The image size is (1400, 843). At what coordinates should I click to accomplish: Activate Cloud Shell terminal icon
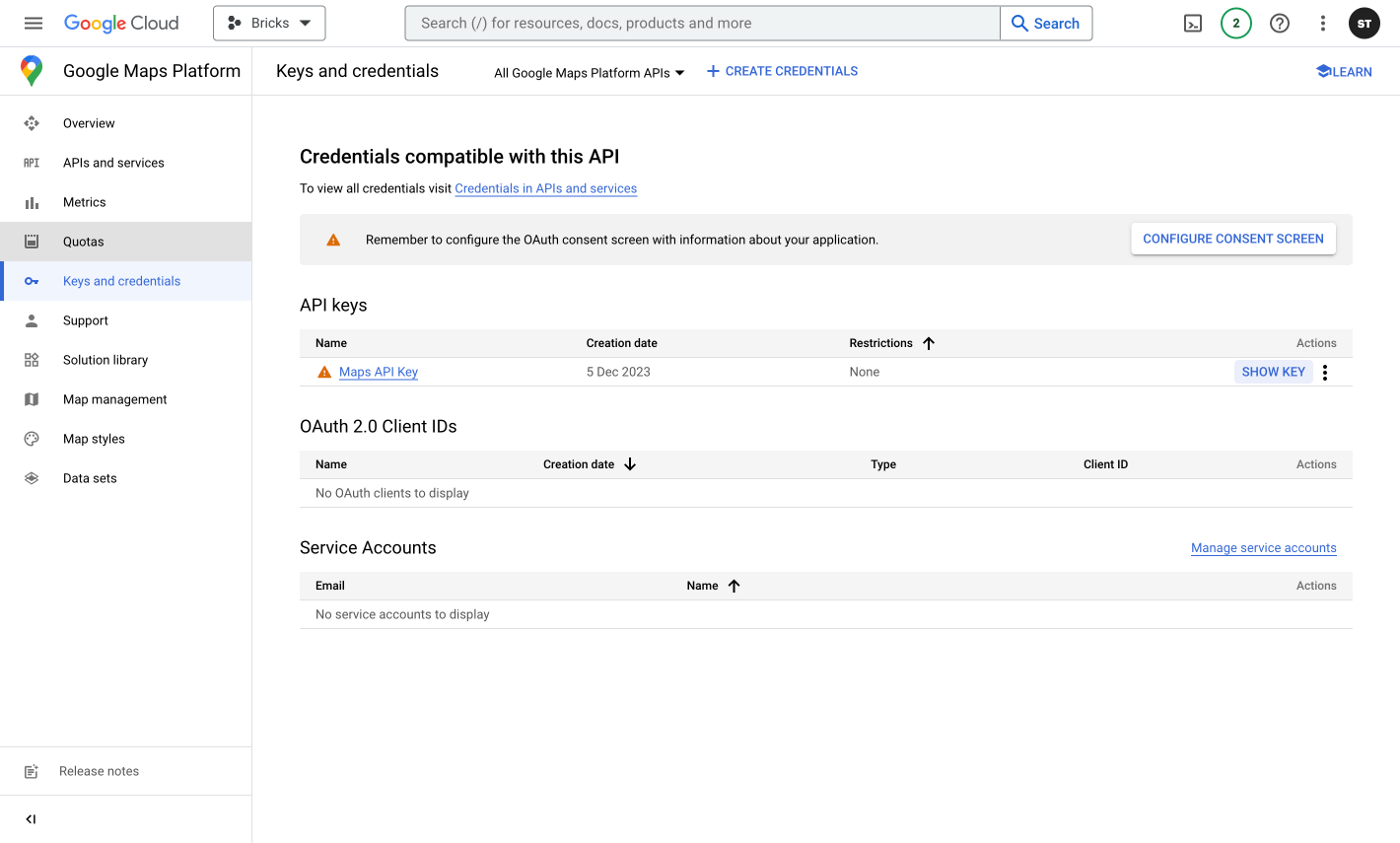coord(1193,24)
